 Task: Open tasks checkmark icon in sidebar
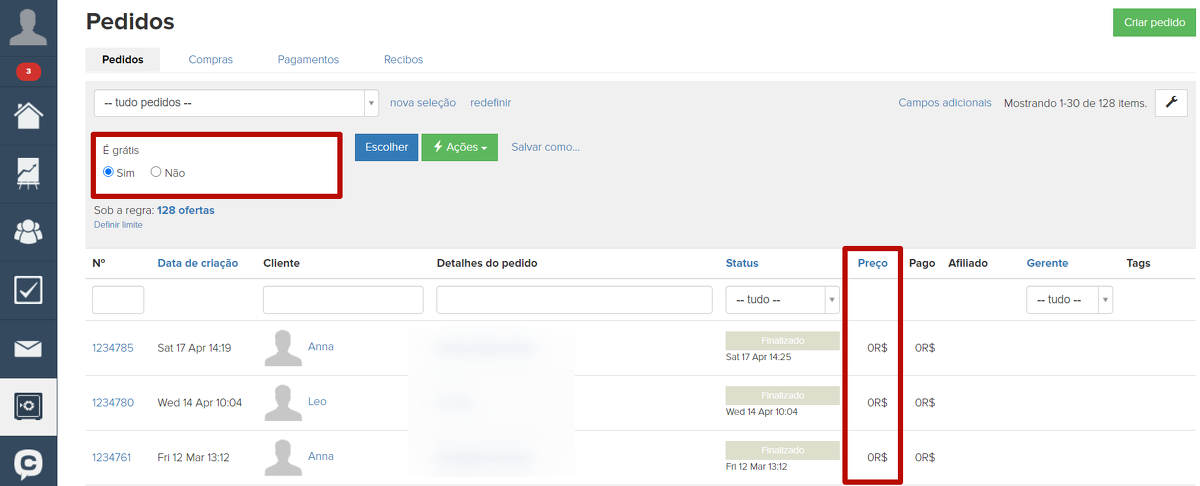pos(28,290)
